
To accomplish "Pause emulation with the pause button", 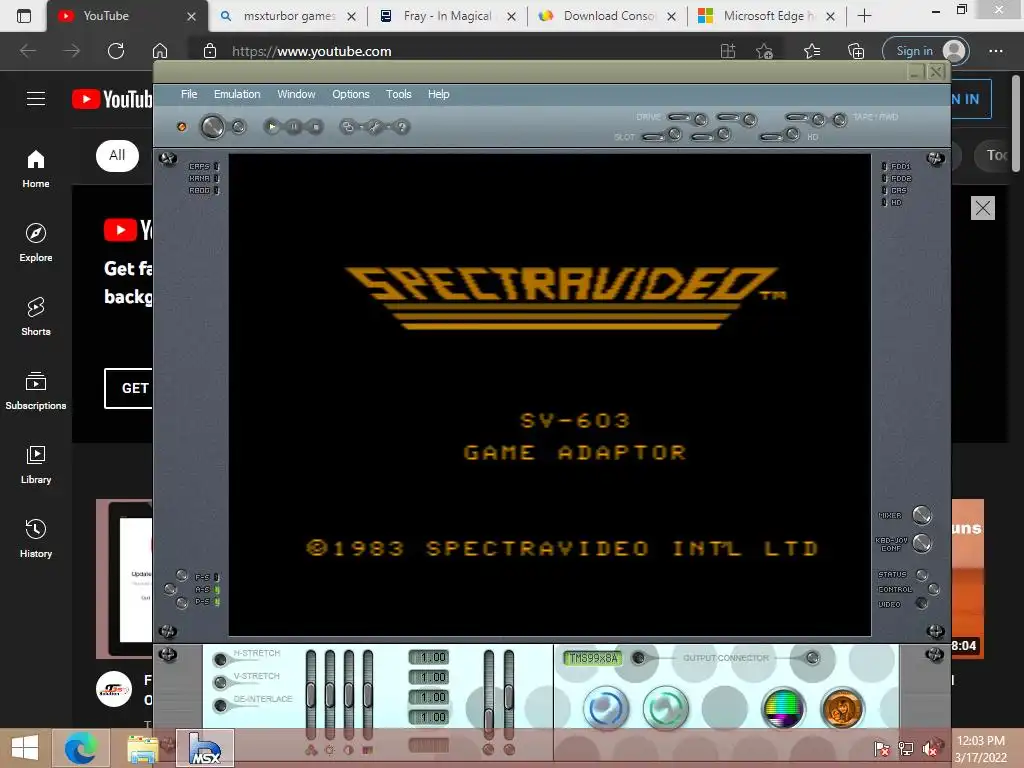I will tap(294, 127).
